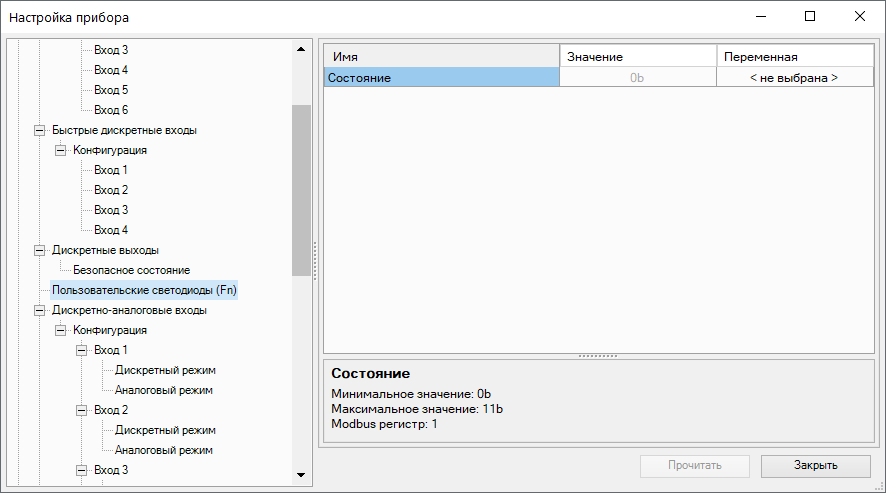
Task: Collapse the Вход 1 analog input node
Action: tap(82, 350)
